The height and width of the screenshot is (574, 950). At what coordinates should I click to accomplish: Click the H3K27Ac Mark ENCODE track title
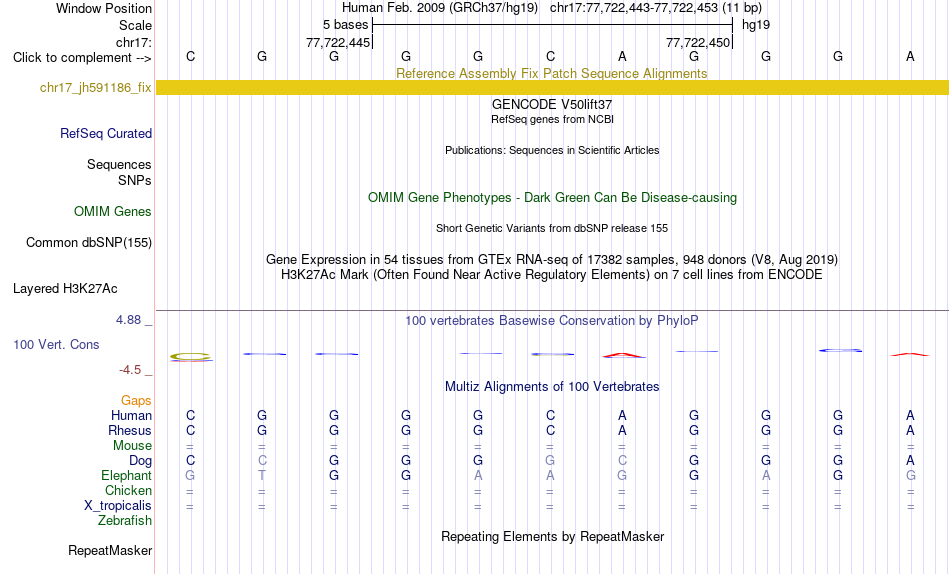[552, 275]
